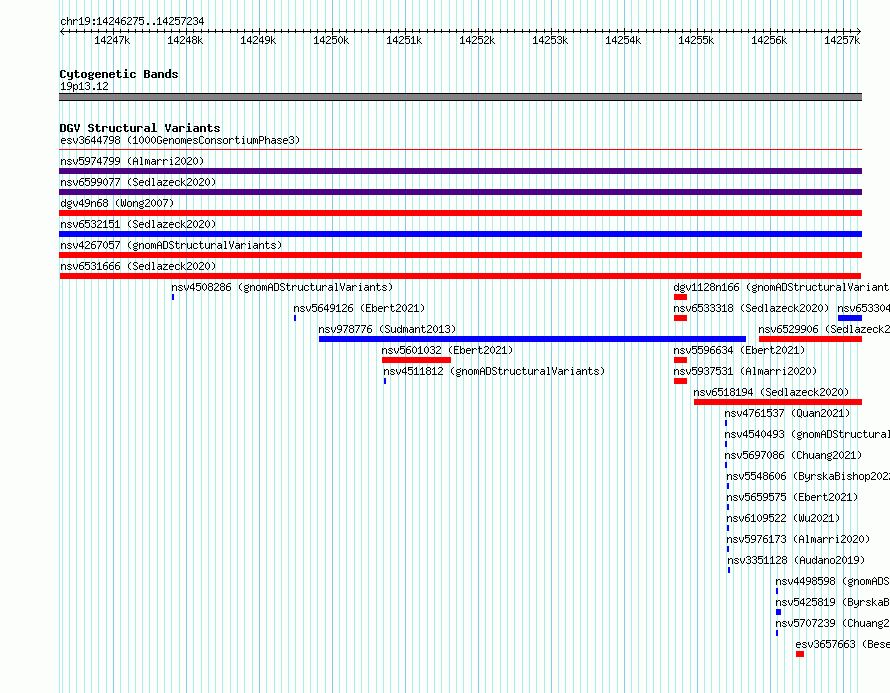Viewport: 890px width, 693px height.
Task: Select the nsv978776 Sudmant2013 blue bar
Action: click(532, 339)
